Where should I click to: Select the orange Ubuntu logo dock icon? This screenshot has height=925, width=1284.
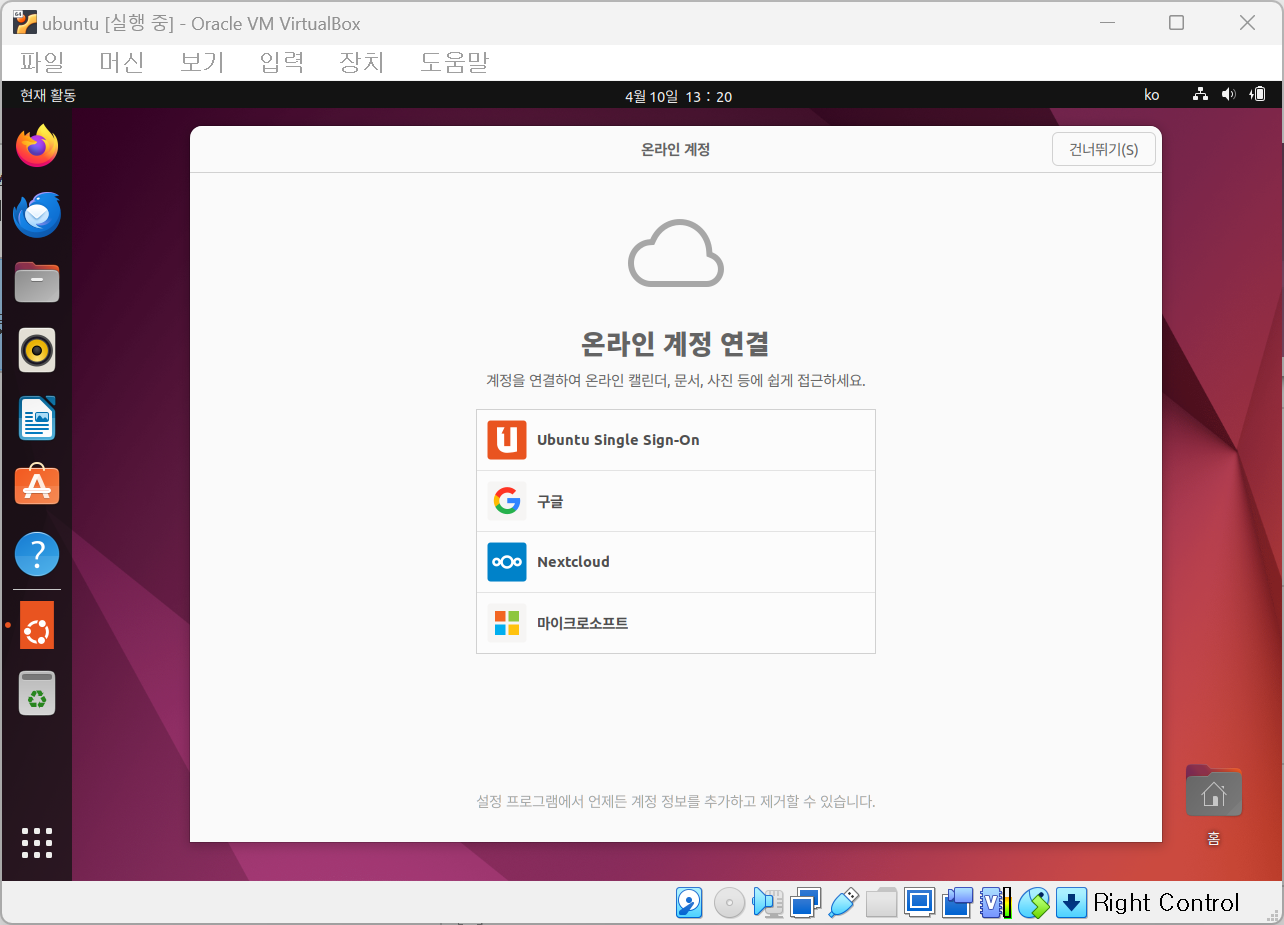click(x=37, y=625)
